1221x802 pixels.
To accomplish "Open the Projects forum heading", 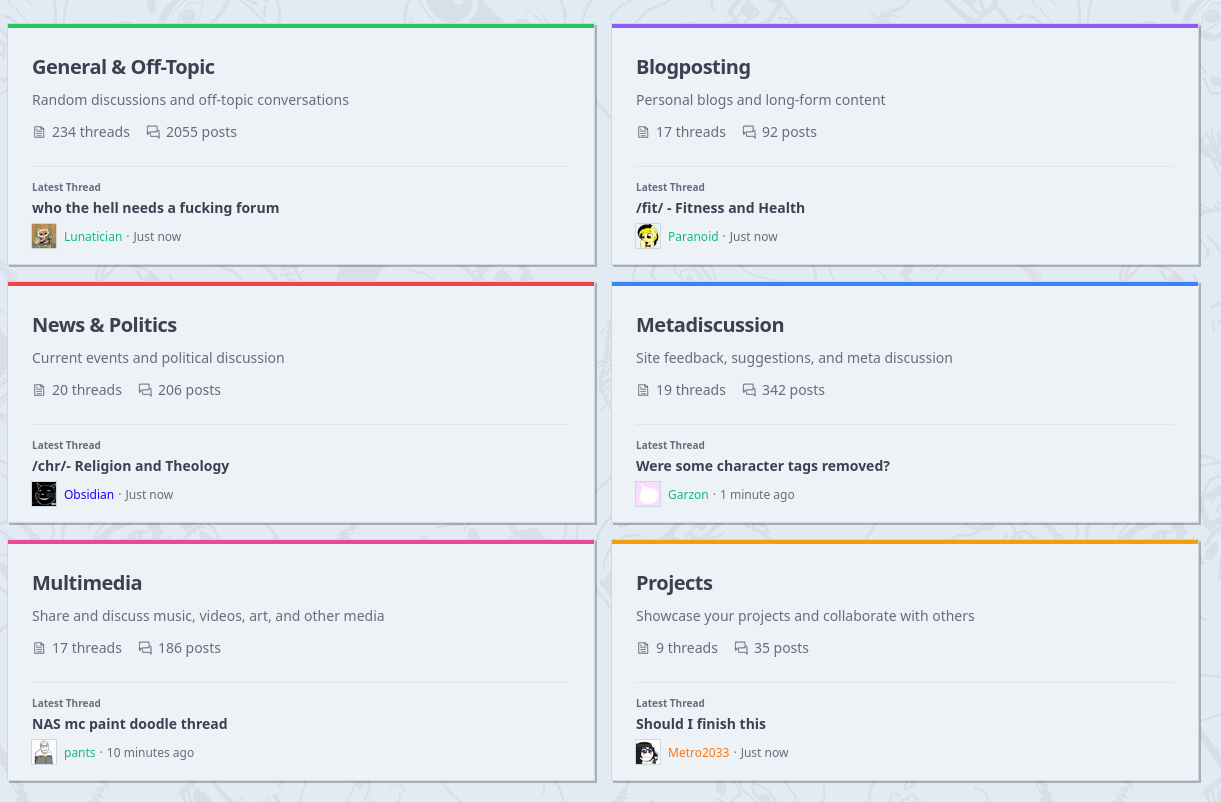I will point(674,583).
